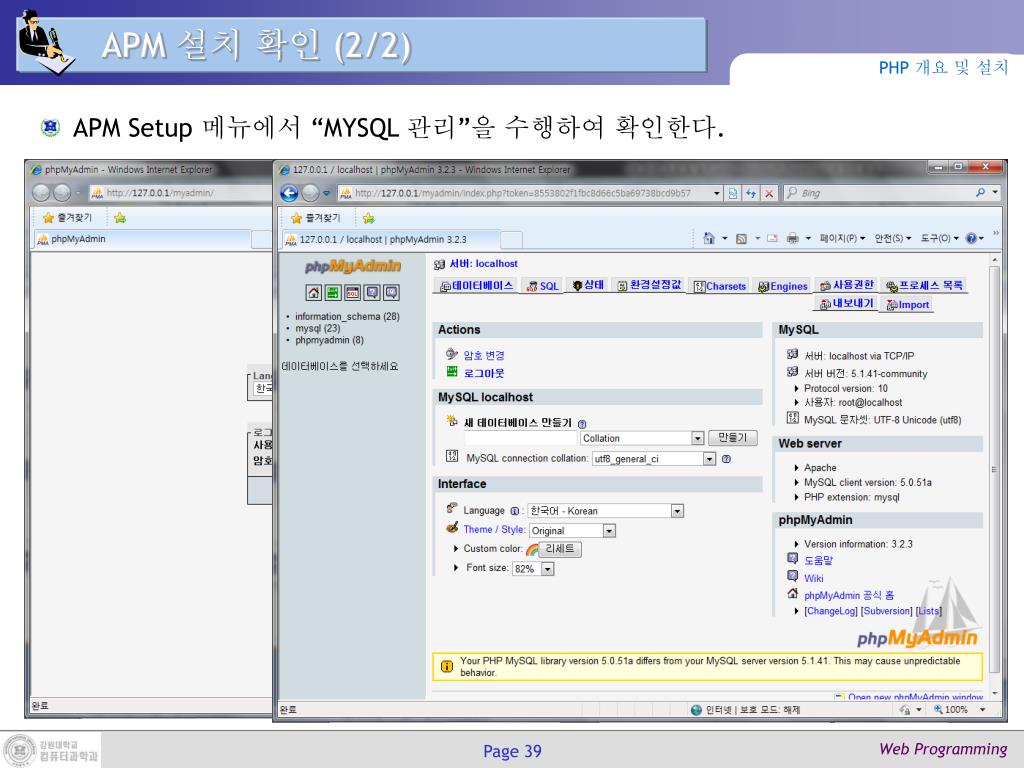Open the Engines tab
This screenshot has width=1024, height=768.
coord(782,286)
